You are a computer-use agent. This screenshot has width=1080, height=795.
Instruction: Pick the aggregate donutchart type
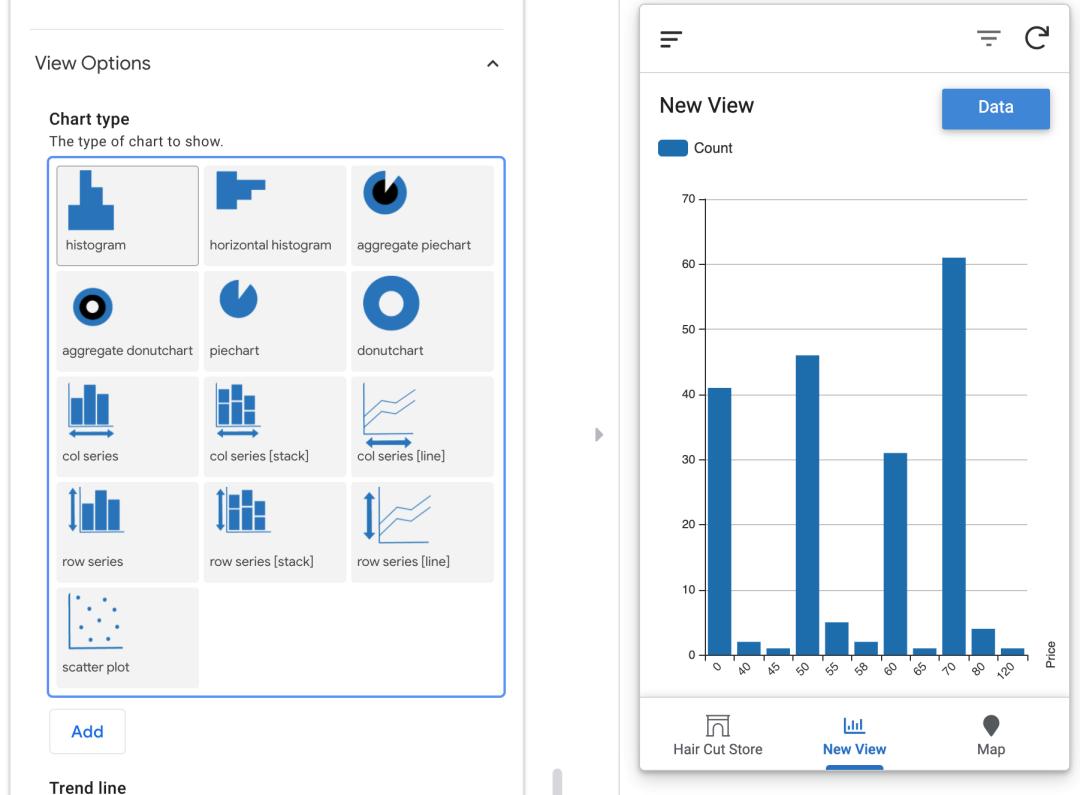127,321
